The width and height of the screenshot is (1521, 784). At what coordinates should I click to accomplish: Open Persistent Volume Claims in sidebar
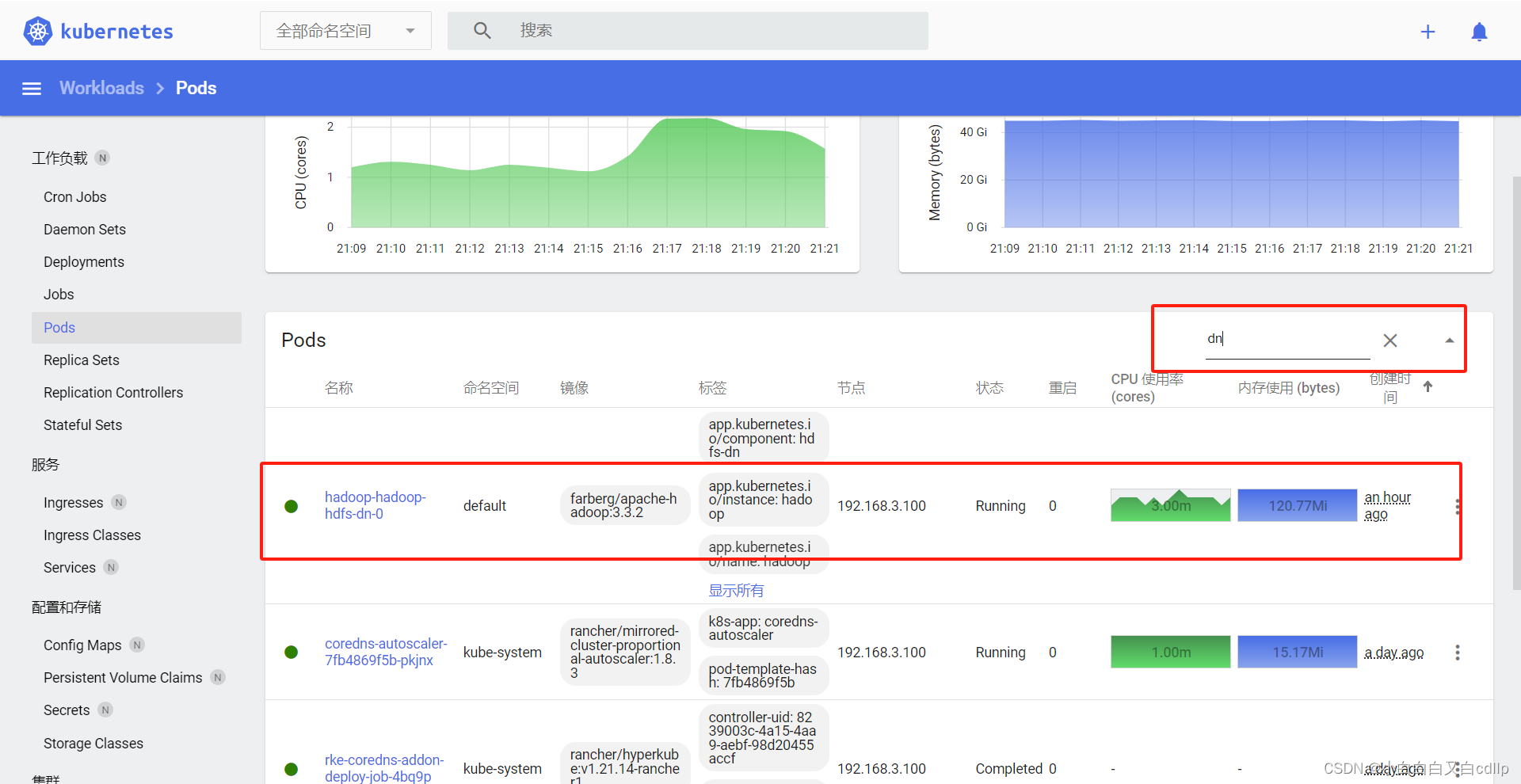coord(123,678)
